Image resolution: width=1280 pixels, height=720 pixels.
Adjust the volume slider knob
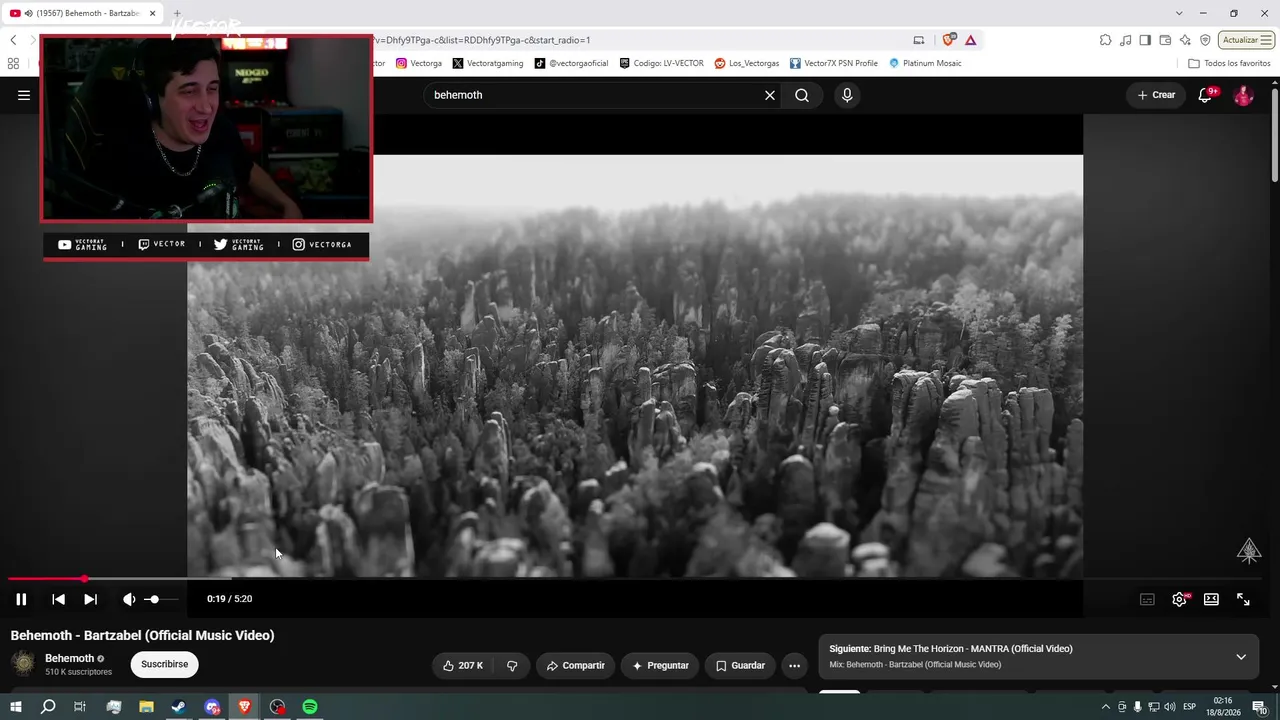click(153, 599)
